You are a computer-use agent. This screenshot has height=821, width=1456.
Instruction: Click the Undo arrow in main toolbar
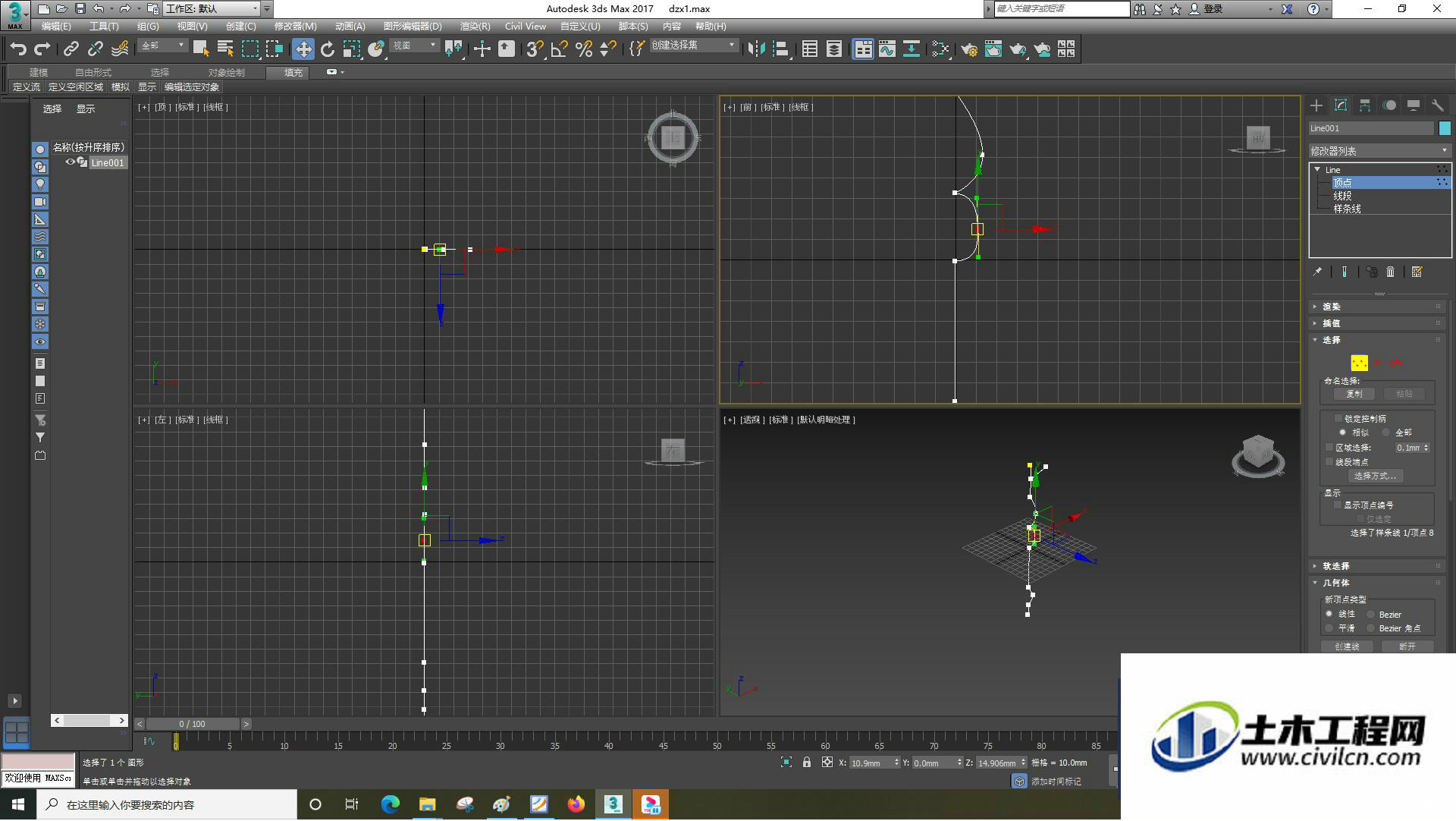click(x=18, y=49)
